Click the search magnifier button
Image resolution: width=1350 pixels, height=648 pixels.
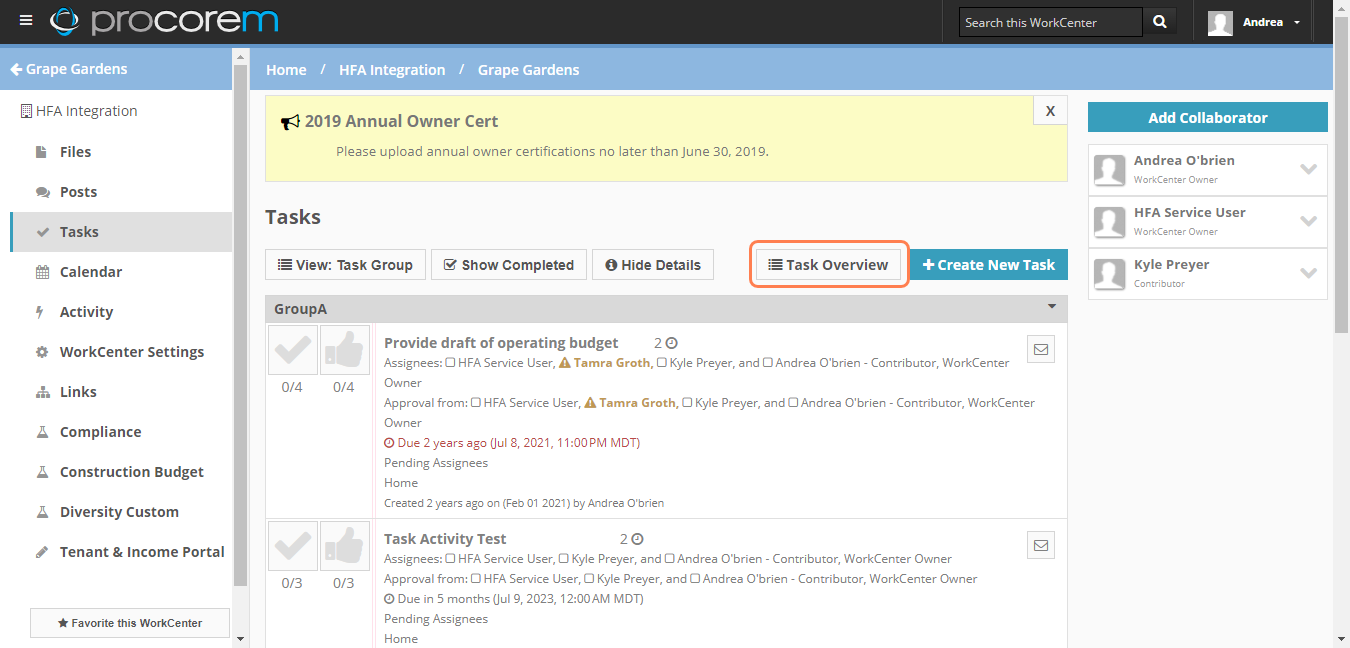(1159, 22)
